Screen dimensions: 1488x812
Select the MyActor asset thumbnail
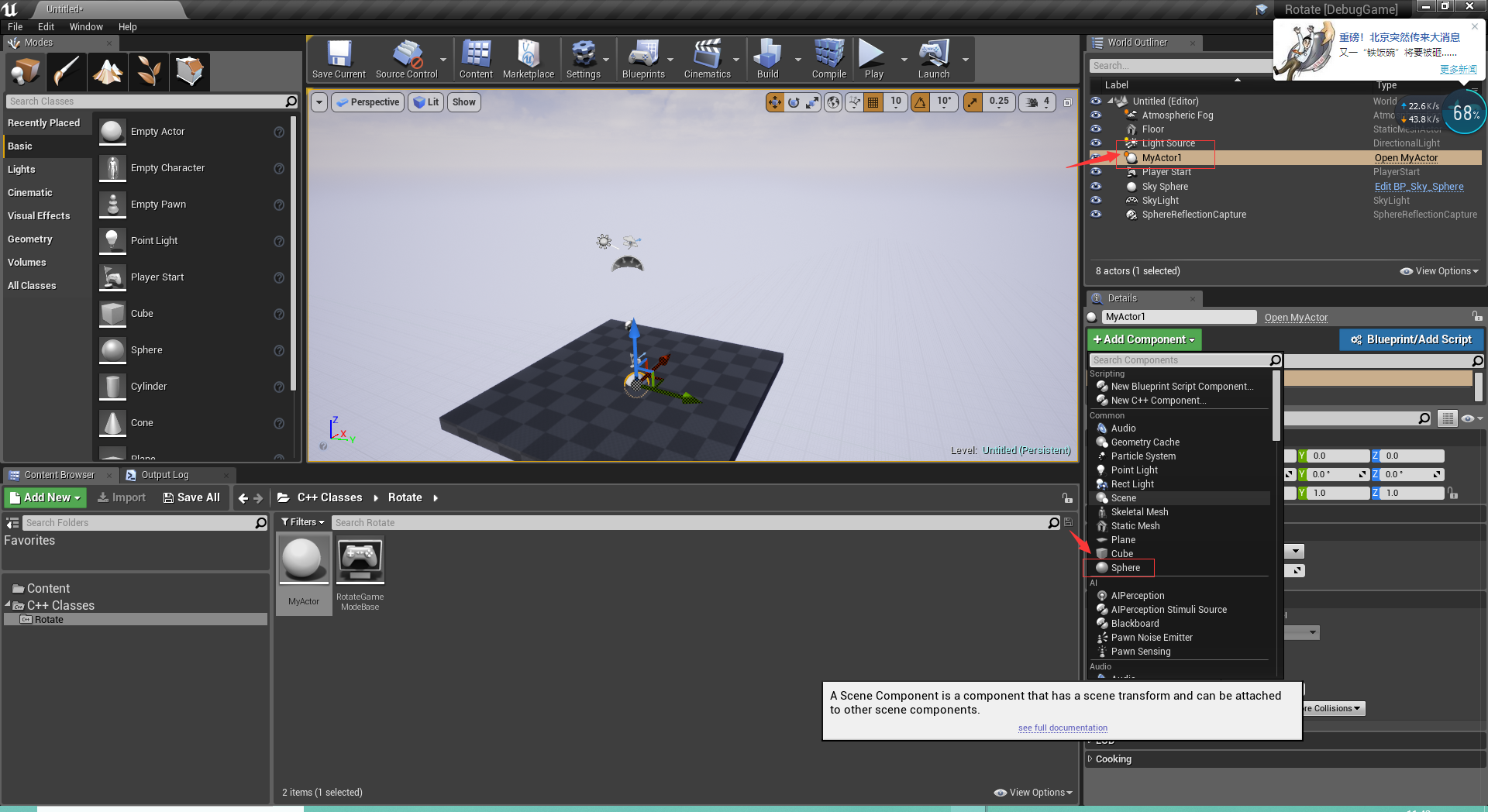pos(304,559)
